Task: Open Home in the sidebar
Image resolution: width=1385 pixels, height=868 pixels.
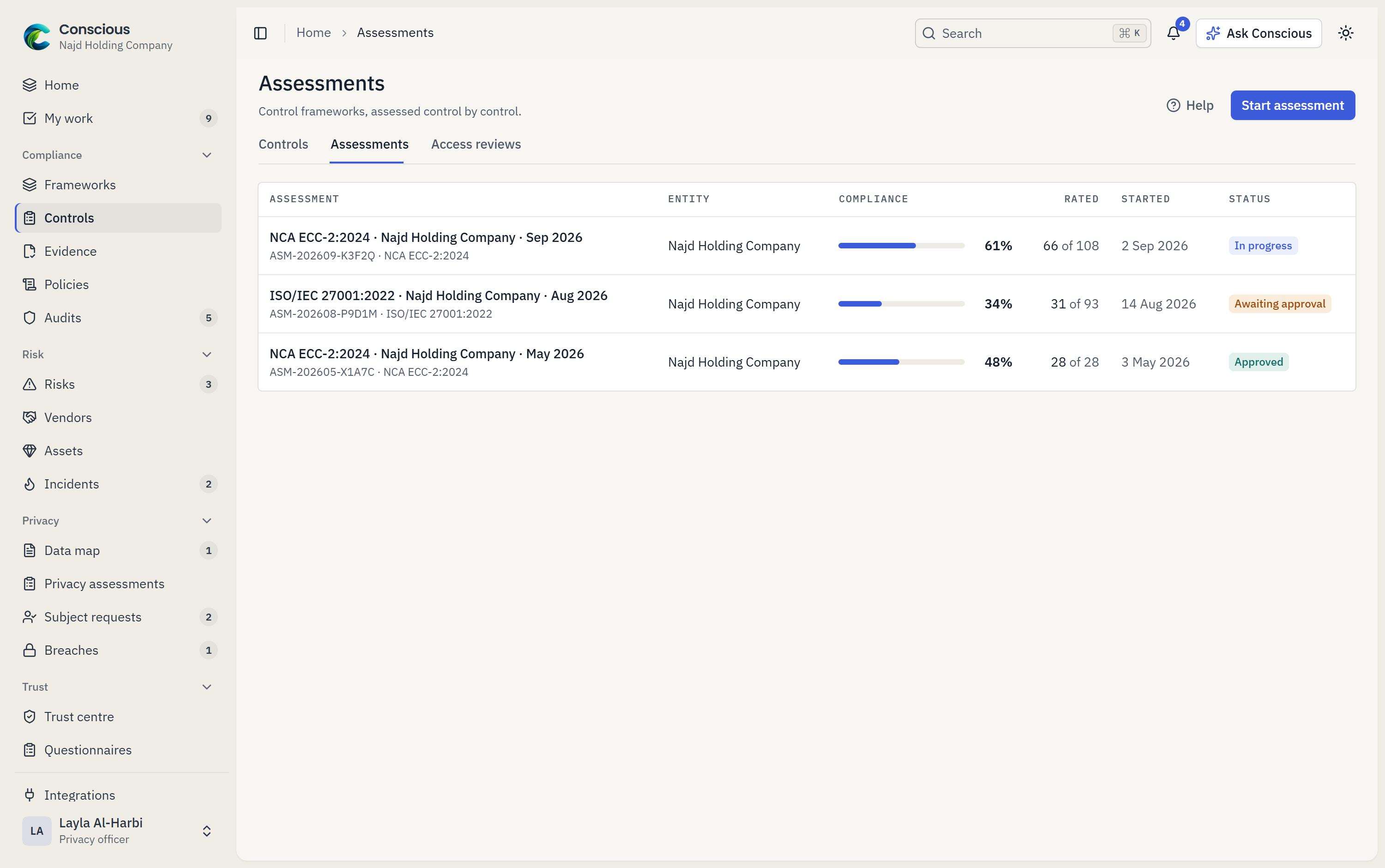Action: (118, 85)
